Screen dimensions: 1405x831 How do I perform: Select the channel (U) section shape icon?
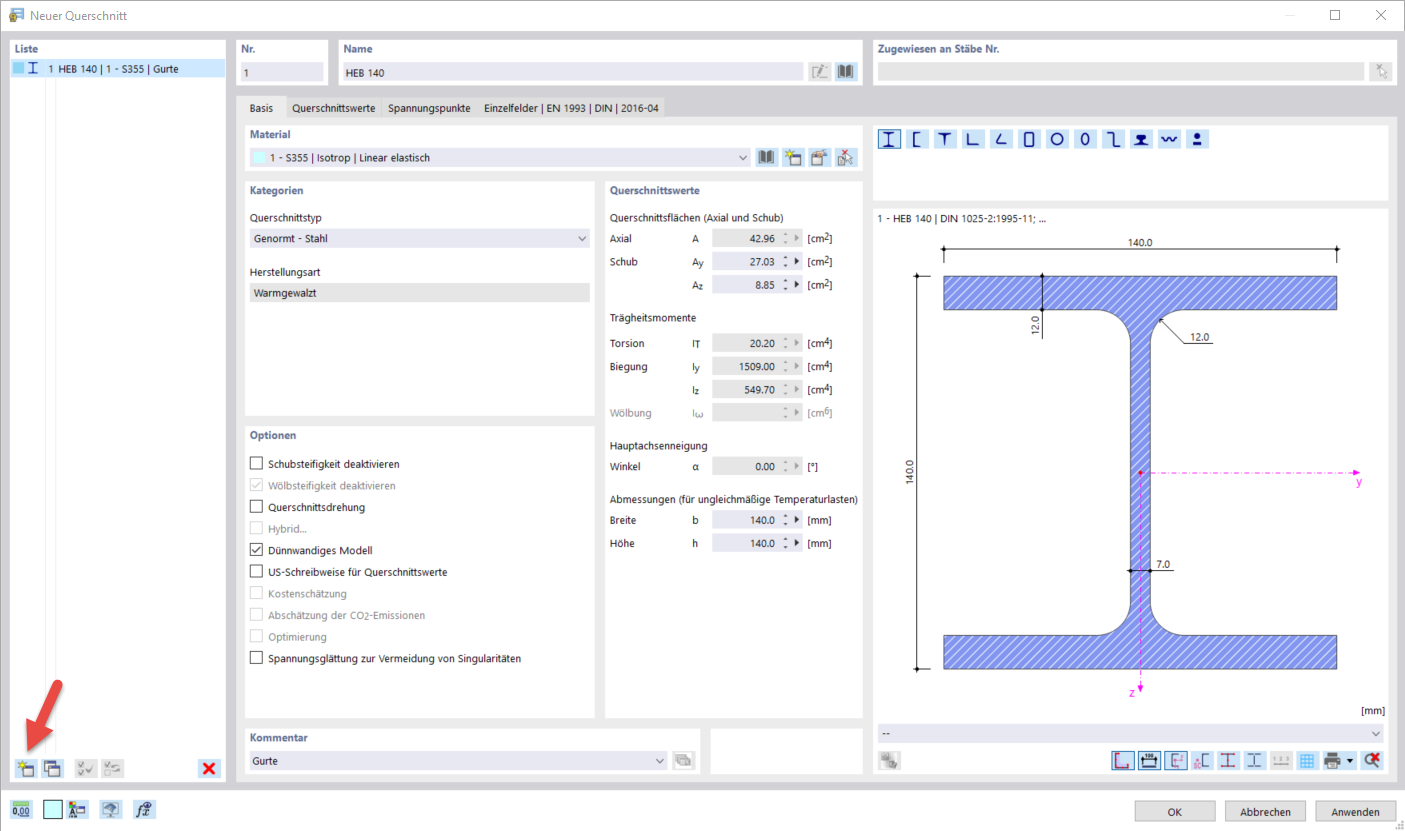click(x=917, y=139)
